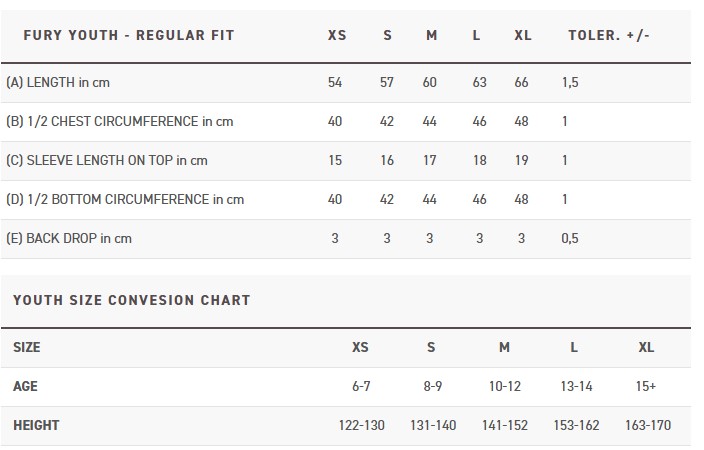Viewport: 704px width, 450px height.
Task: Click the SIZE row label in the conversion chart
Action: [26, 347]
